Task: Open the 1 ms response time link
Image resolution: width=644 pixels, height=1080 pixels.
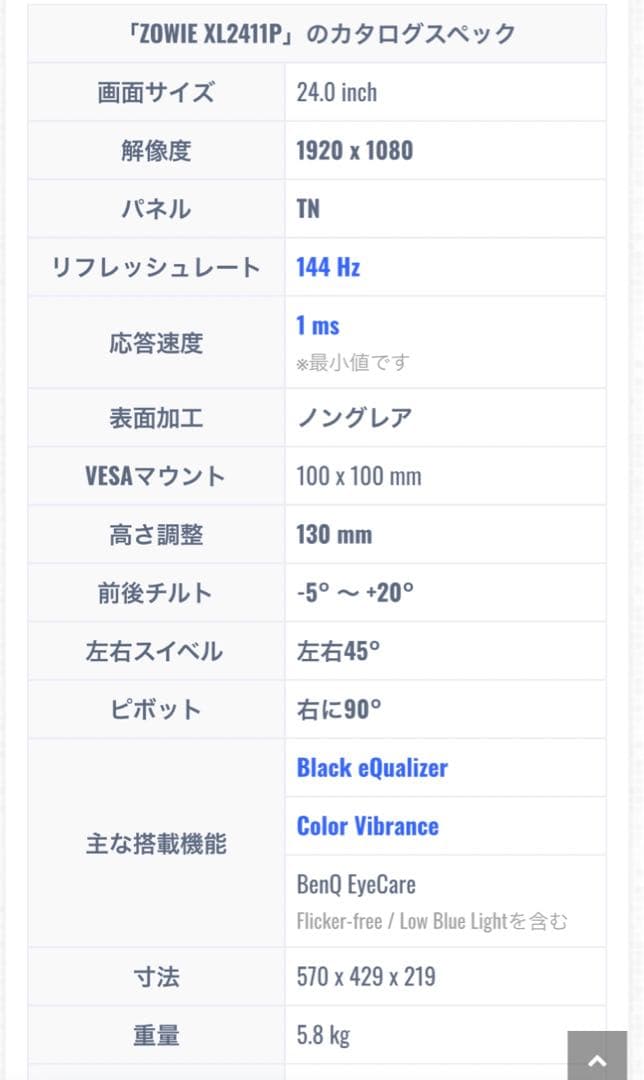Action: pos(318,325)
